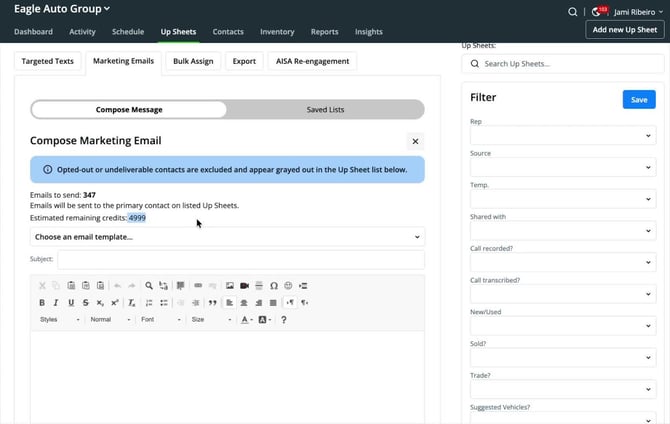Open the Find magnifier in editor toolbar

(x=149, y=286)
